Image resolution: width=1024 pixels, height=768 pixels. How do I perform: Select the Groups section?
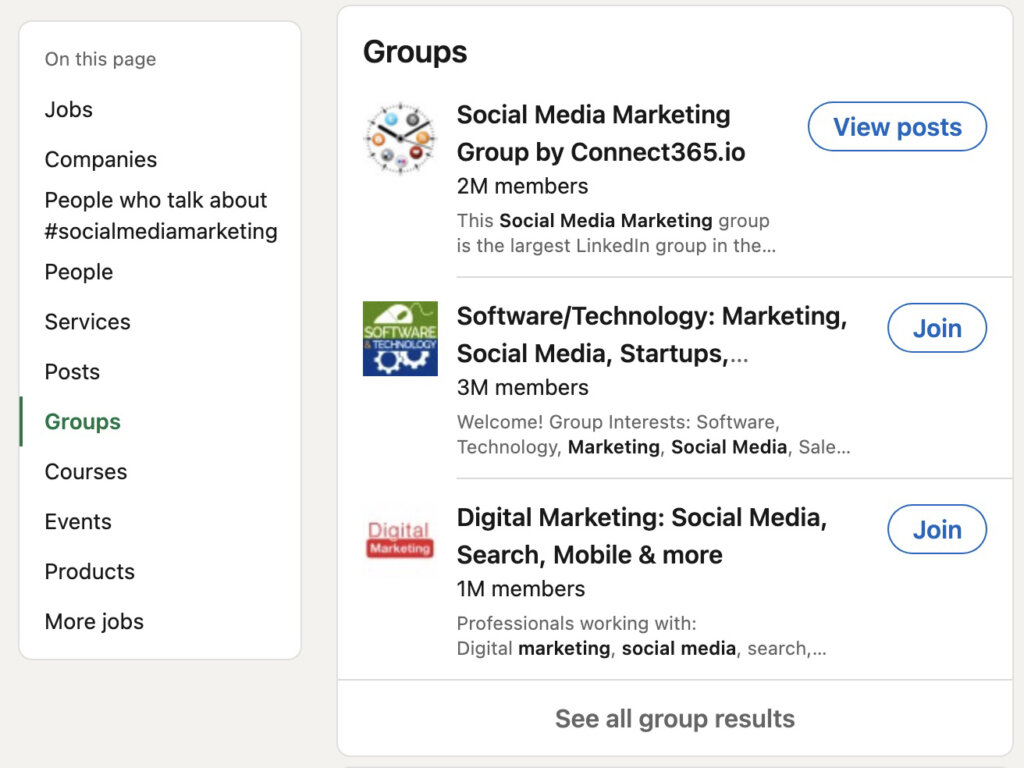(x=81, y=422)
